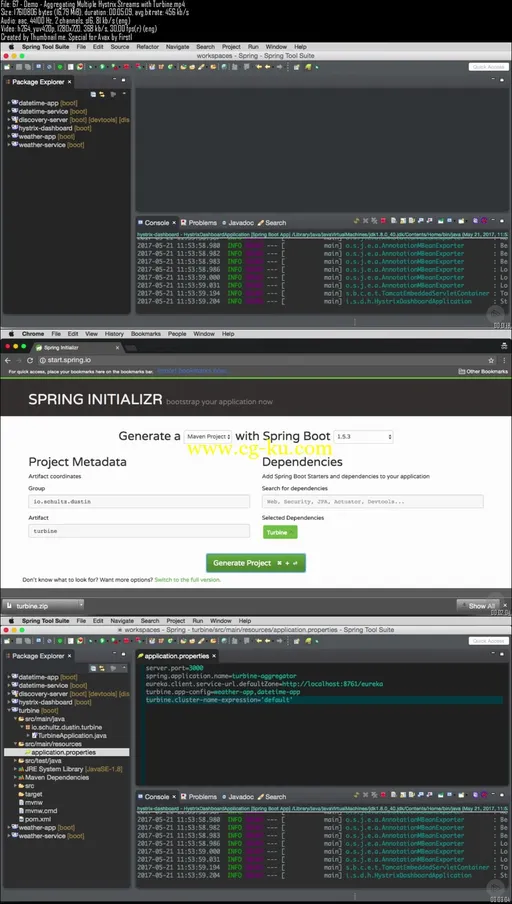Expand the src/test/java folder
The height and width of the screenshot is (904, 512).
tap(15, 761)
